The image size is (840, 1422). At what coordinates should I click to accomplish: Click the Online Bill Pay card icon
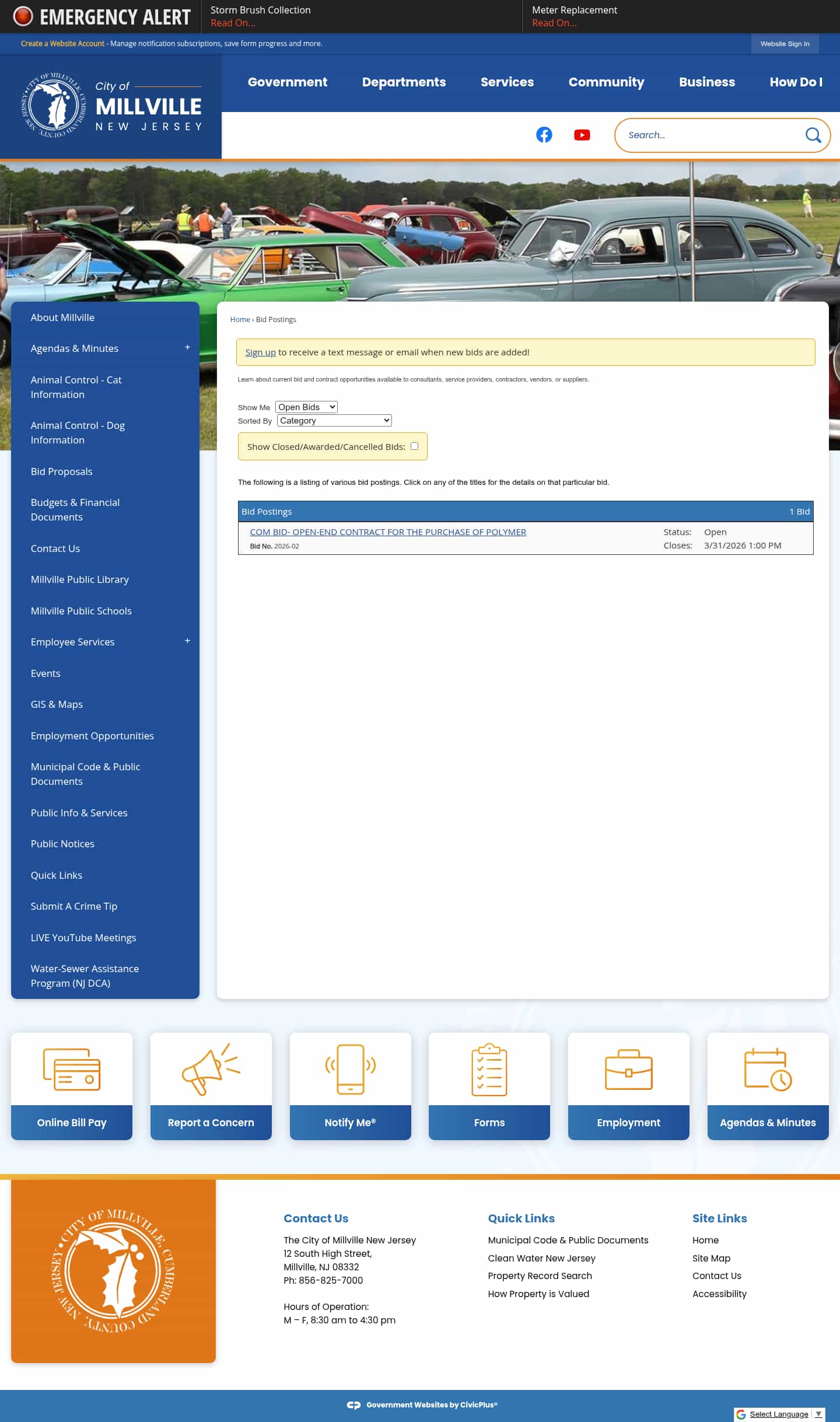pos(72,1069)
